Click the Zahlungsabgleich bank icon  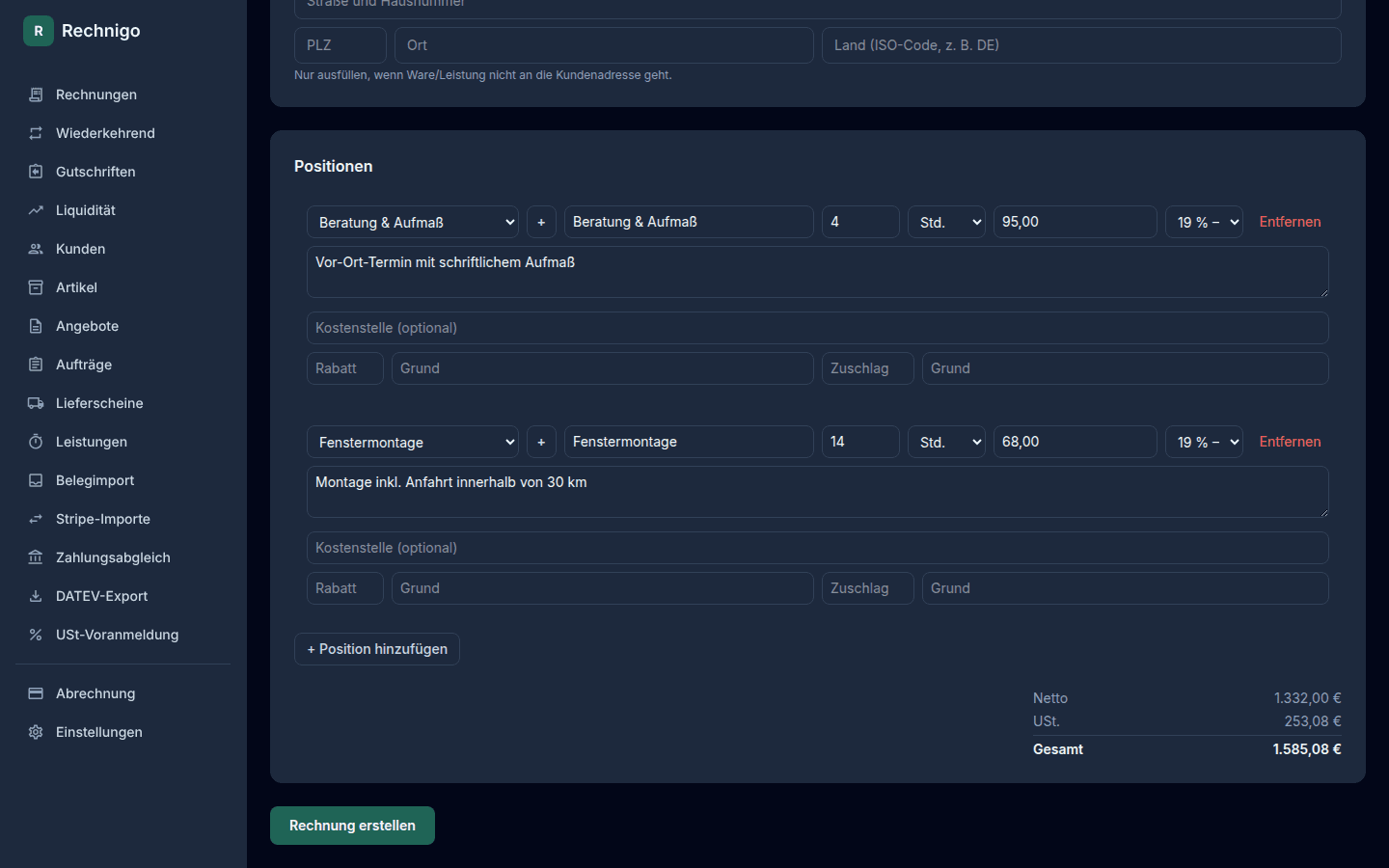36,557
